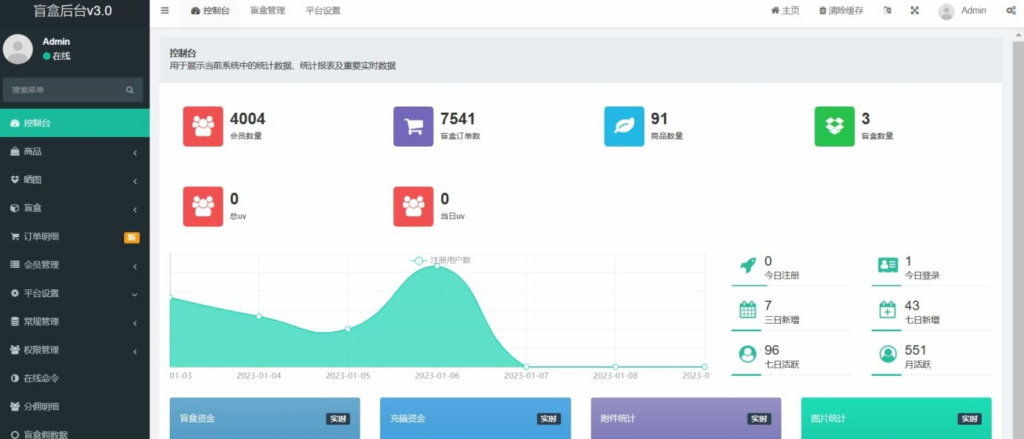Click the calendar-plus icon for 七日新增
The width and height of the screenshot is (1024, 439).
tap(888, 310)
